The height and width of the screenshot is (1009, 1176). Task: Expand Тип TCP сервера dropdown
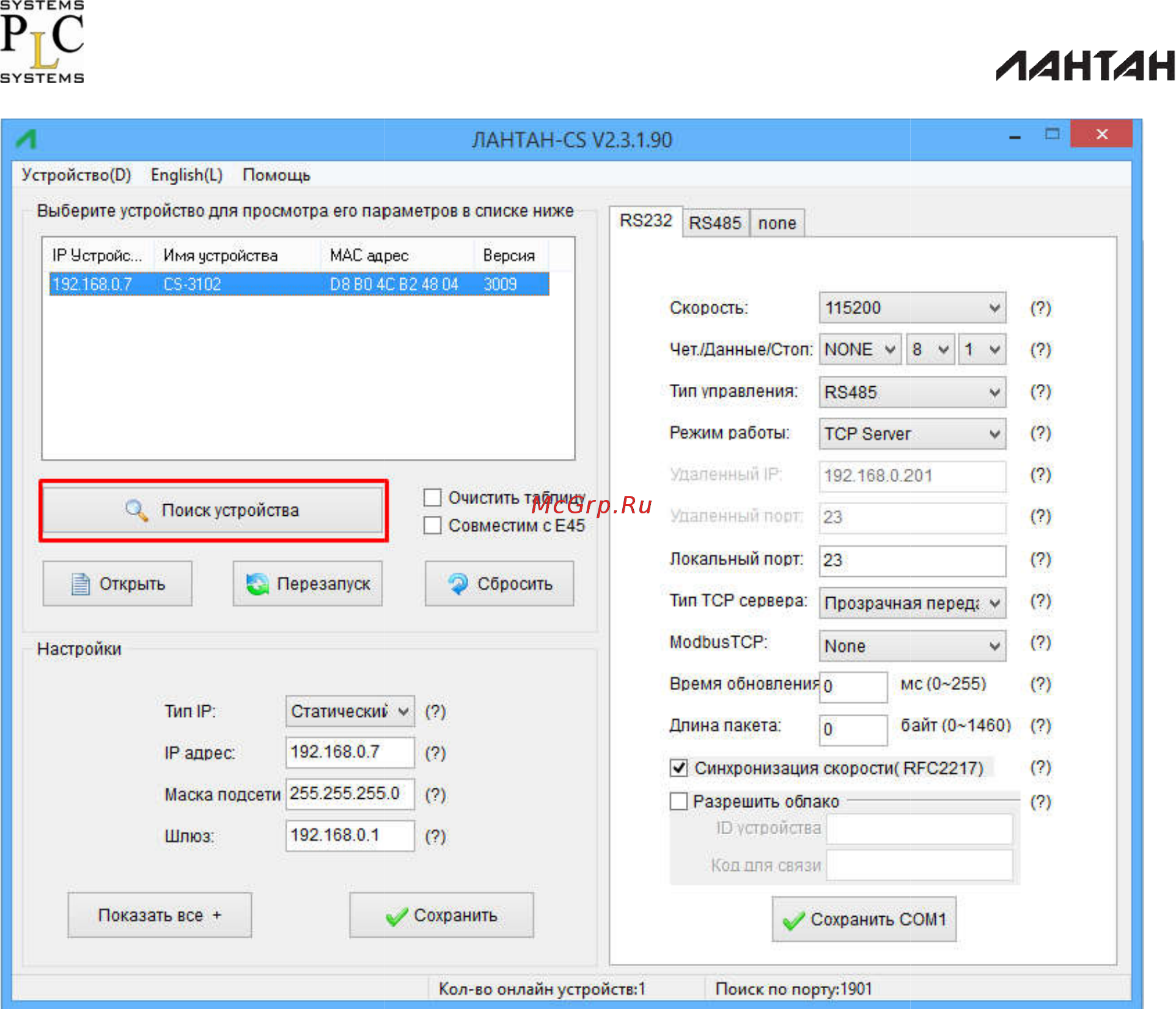pyautogui.click(x=912, y=603)
